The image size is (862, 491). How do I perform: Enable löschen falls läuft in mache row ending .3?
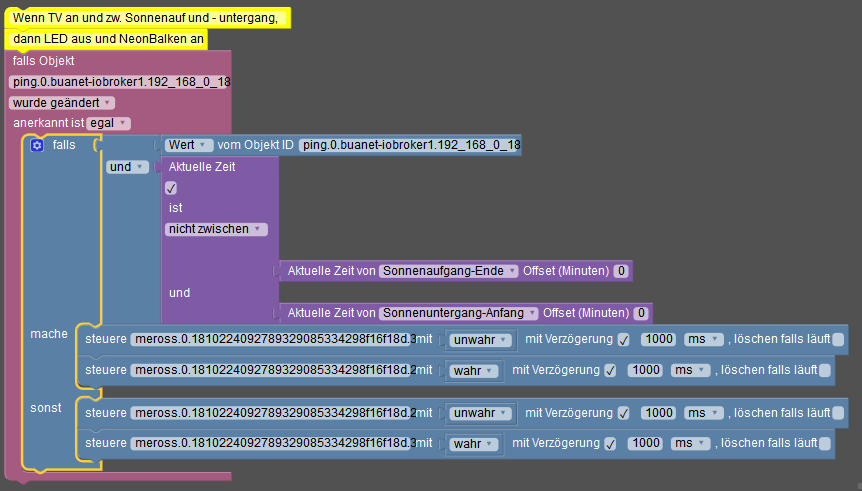coord(838,339)
